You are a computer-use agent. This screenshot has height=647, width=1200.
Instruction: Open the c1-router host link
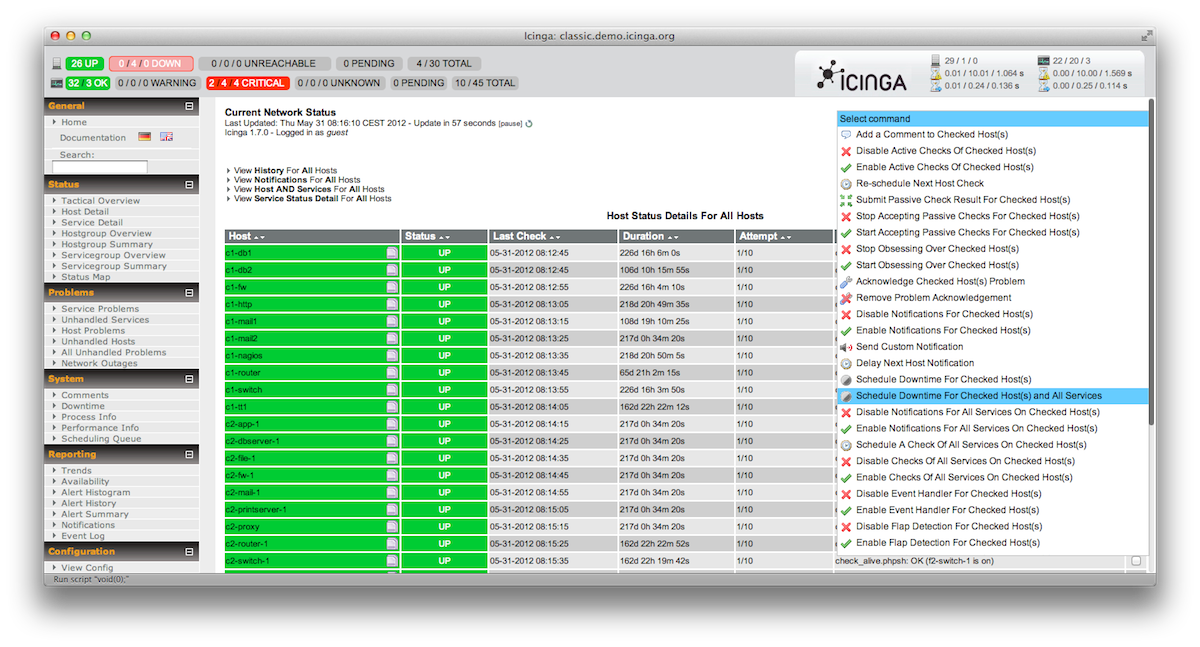[x=243, y=373]
